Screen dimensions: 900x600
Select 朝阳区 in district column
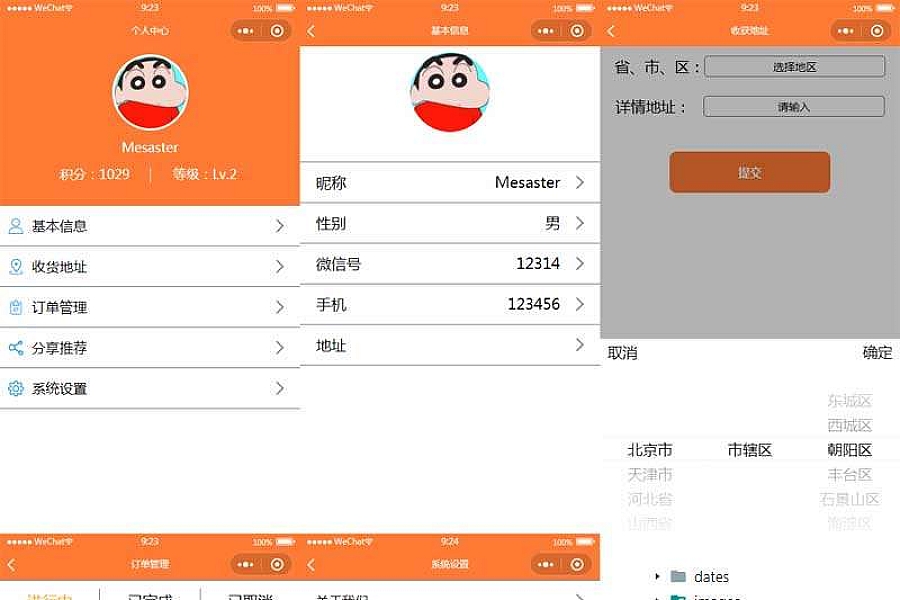849,450
